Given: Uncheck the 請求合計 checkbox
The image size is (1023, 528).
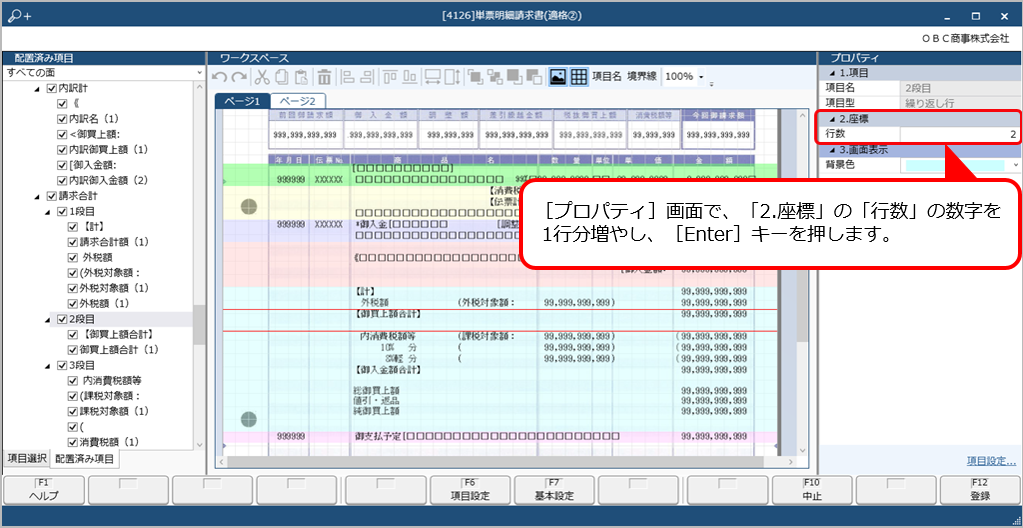Looking at the screenshot, I should click(52, 196).
